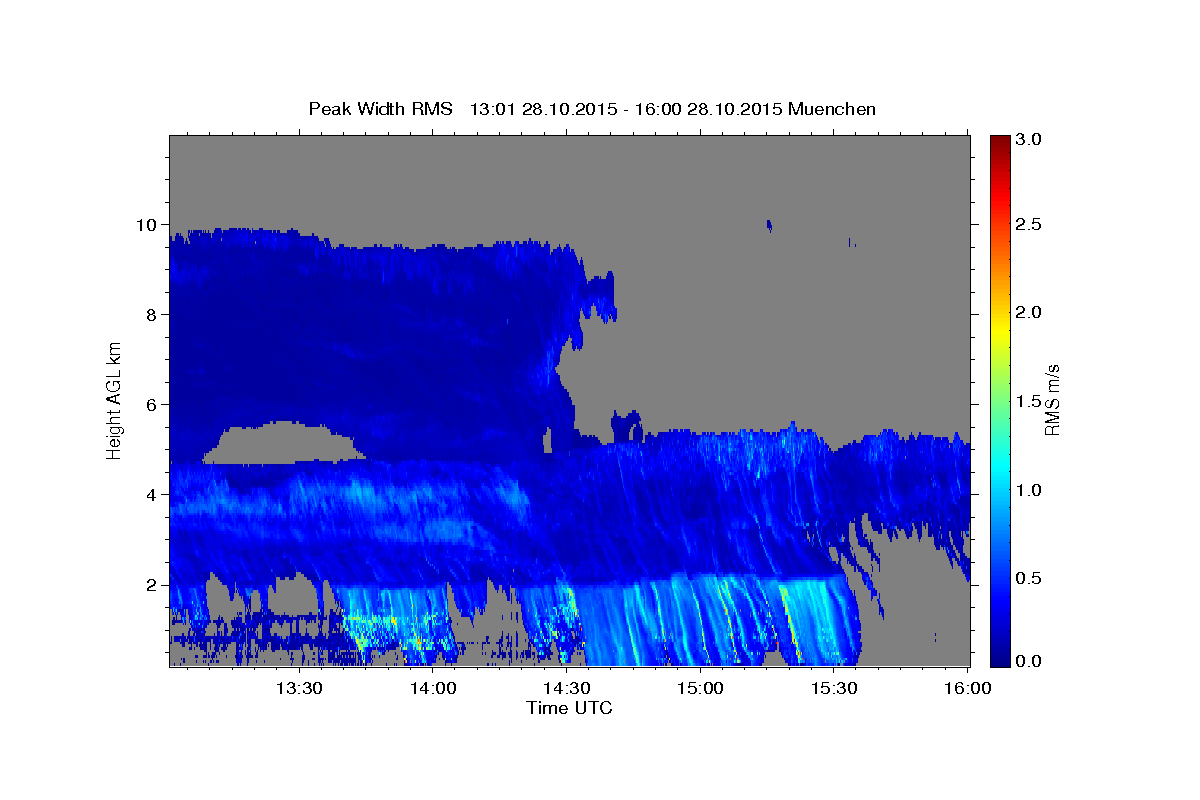
Task: Select the 14:00 time axis label
Action: tap(433, 688)
